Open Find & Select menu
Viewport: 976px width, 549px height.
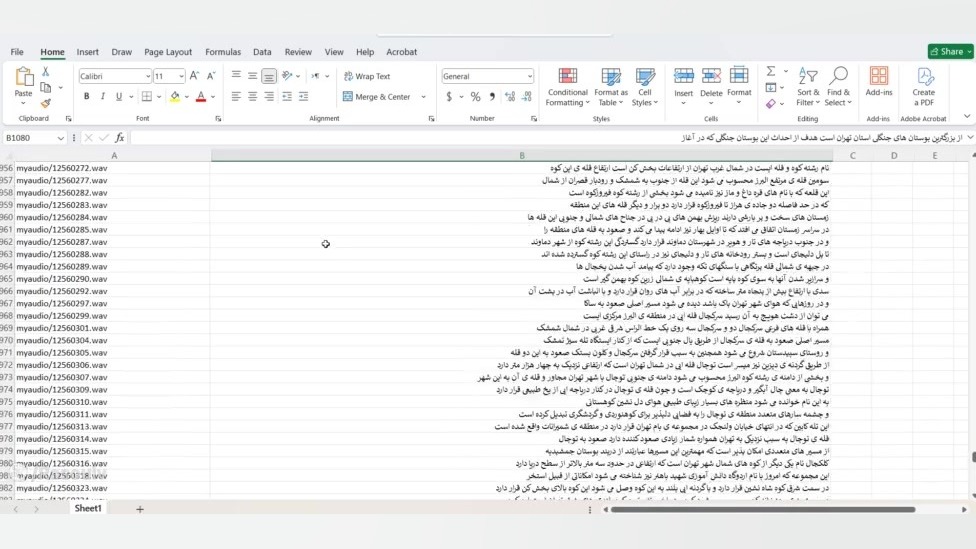pos(838,87)
